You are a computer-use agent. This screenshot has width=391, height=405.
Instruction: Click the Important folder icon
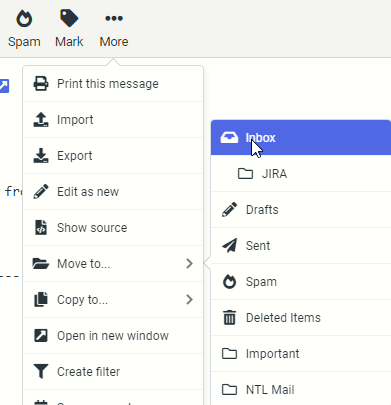click(229, 354)
